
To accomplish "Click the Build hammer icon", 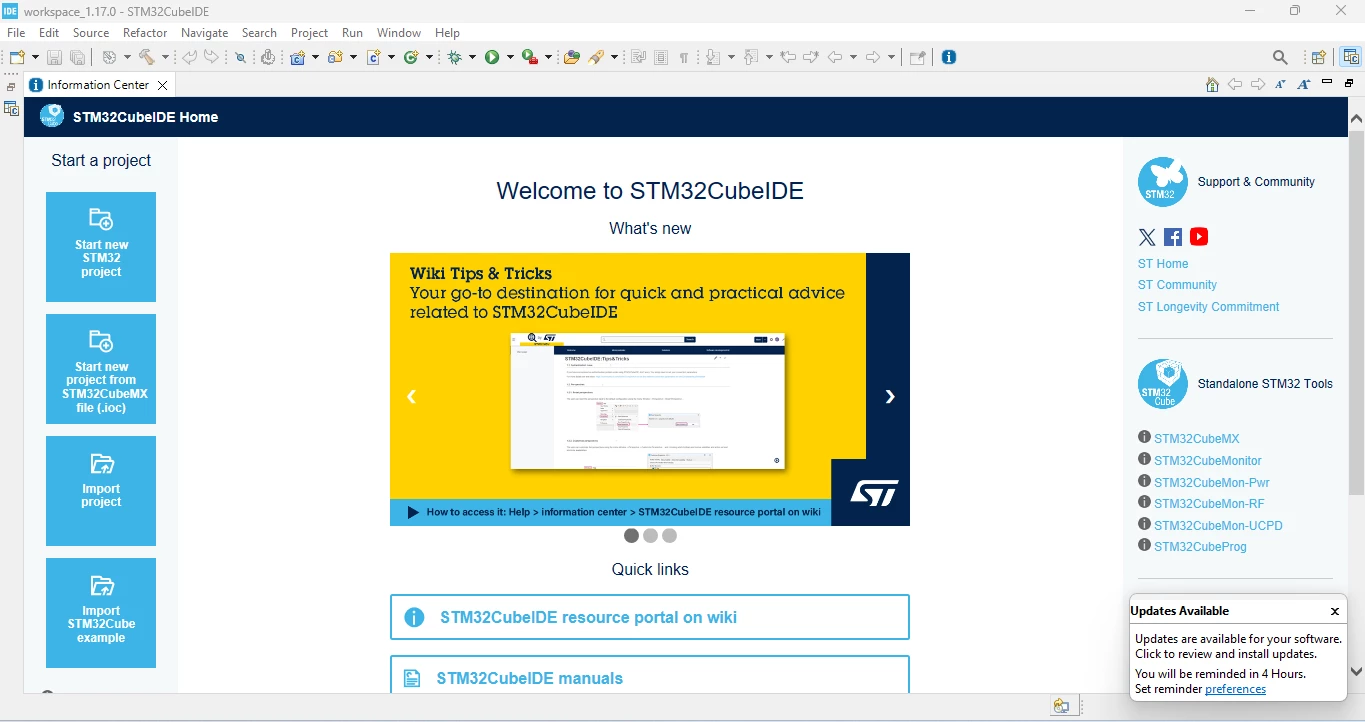I will coord(147,58).
